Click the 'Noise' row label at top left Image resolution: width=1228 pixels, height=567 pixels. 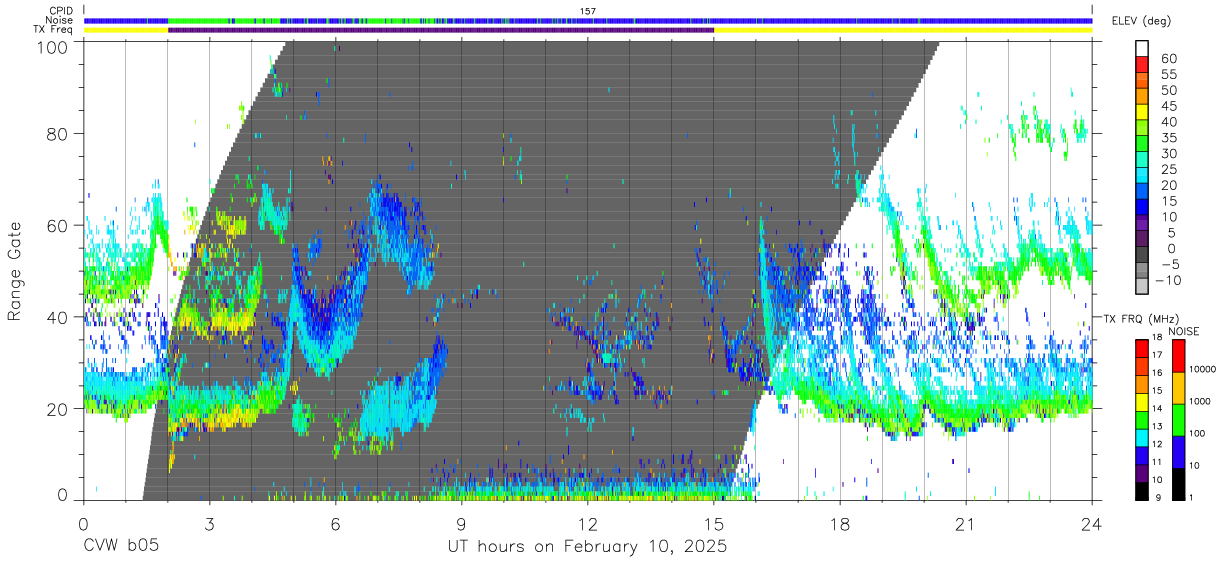click(59, 20)
